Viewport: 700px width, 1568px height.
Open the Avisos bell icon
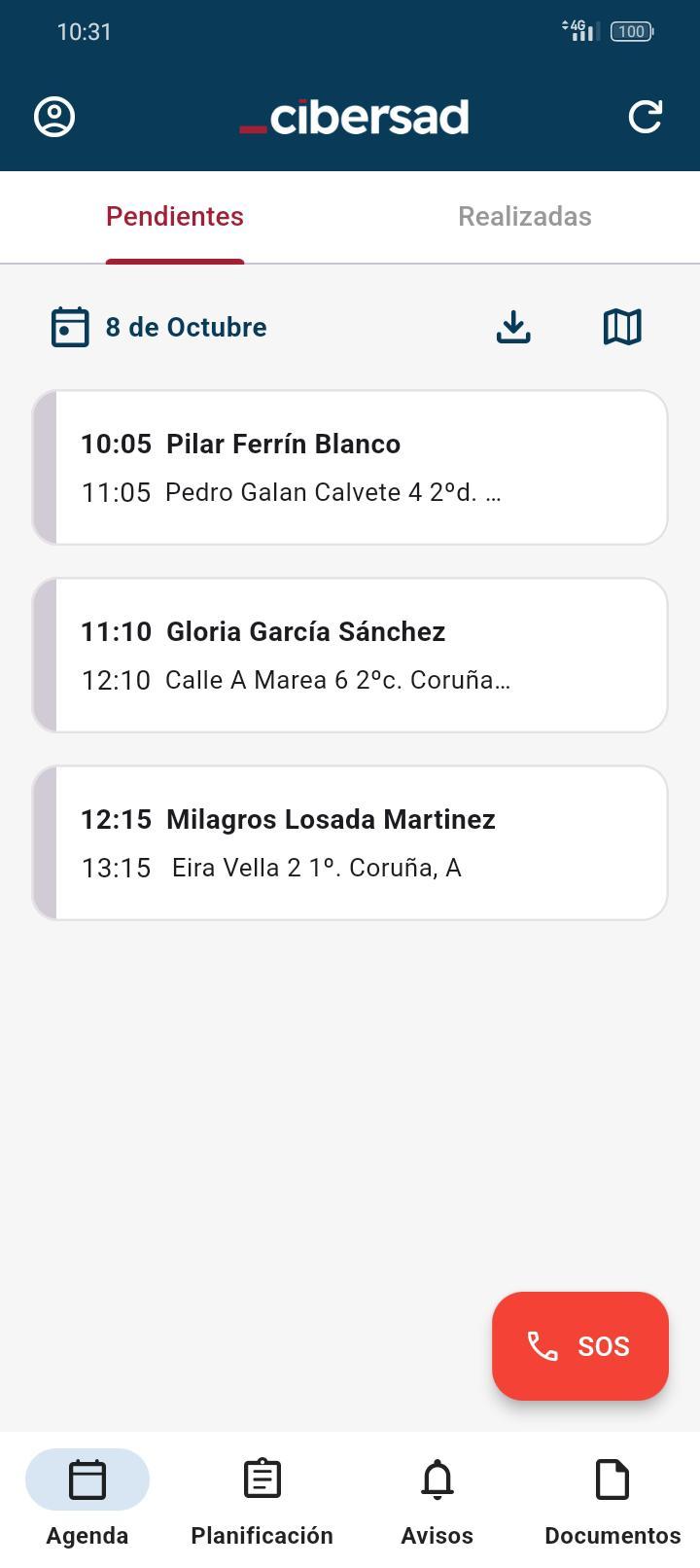(x=437, y=1479)
